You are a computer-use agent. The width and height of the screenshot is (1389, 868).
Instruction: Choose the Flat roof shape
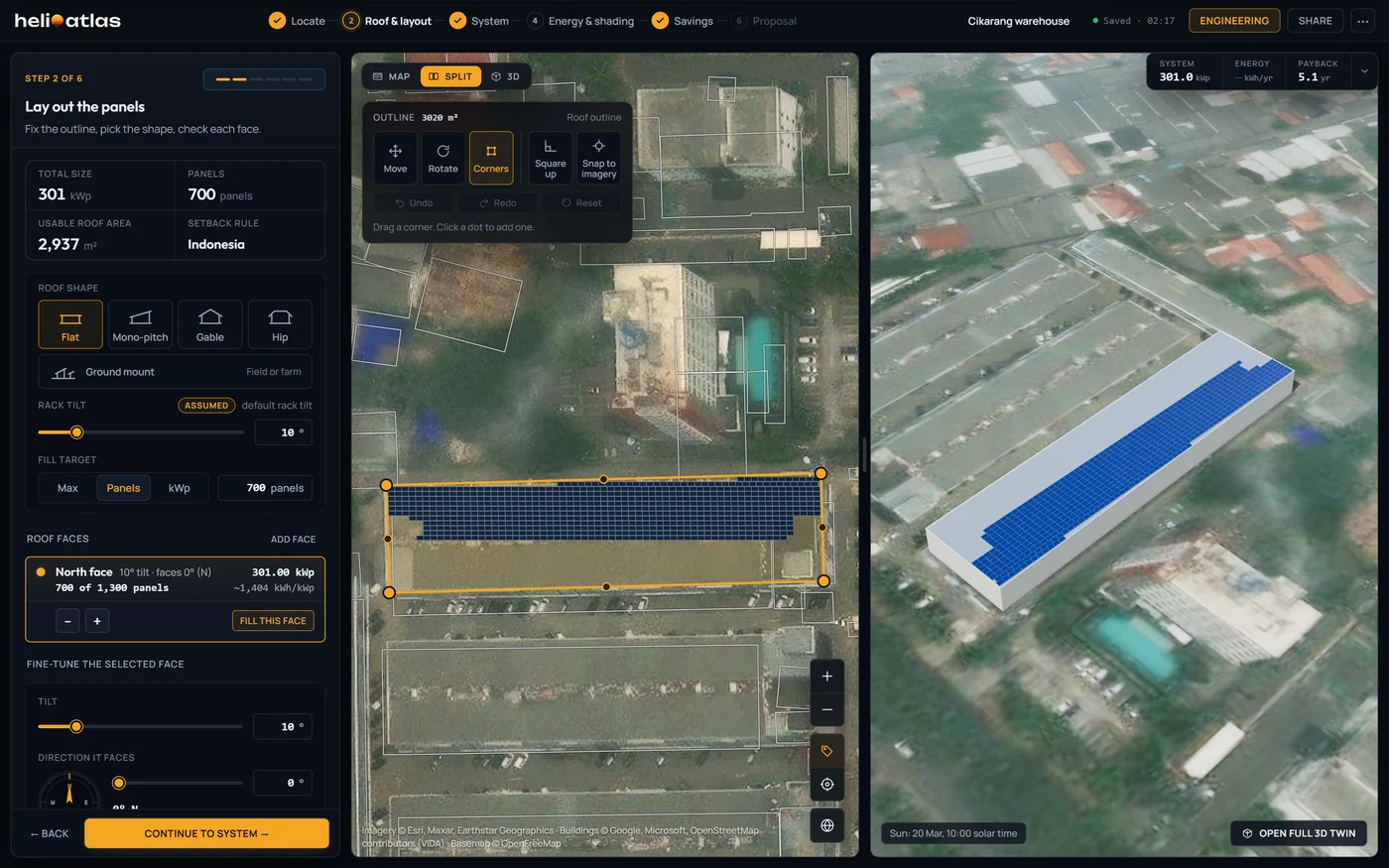coord(70,324)
